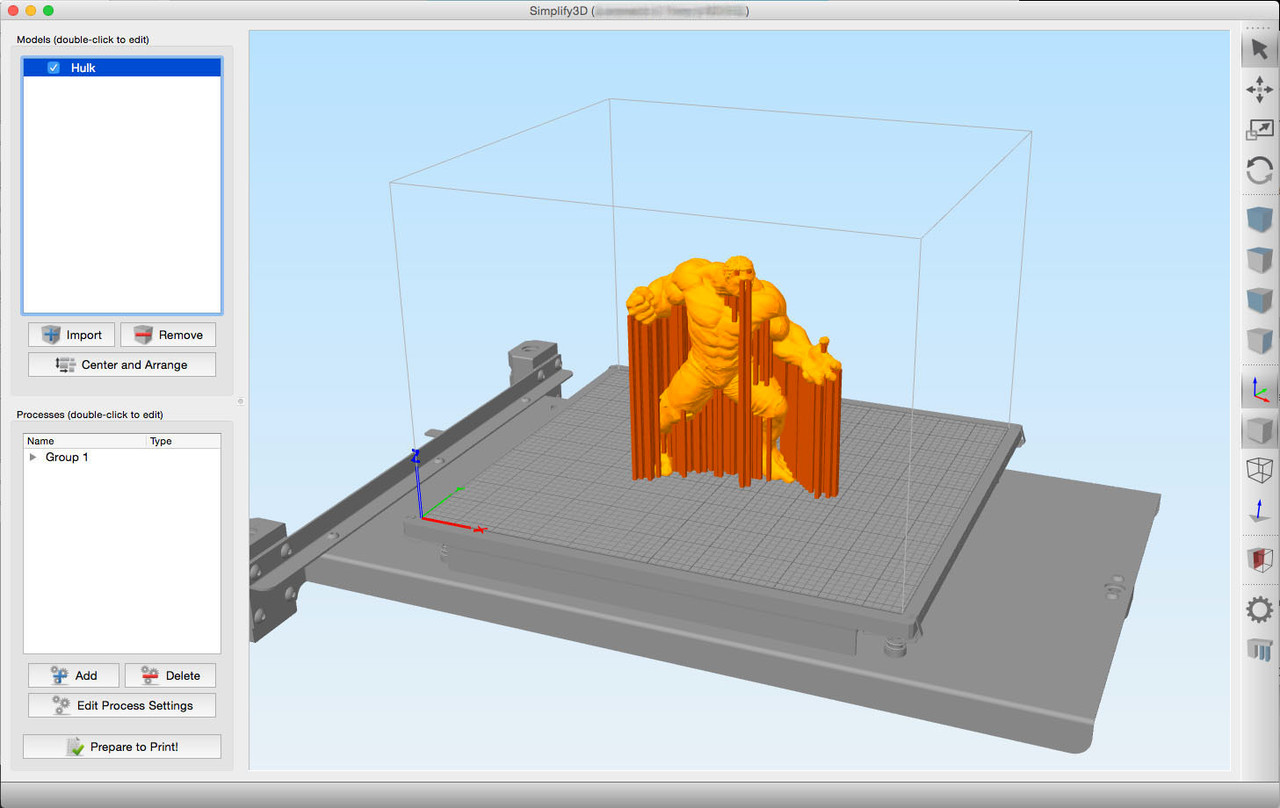This screenshot has height=808, width=1280.
Task: Click the Name column header
Action: (x=85, y=441)
